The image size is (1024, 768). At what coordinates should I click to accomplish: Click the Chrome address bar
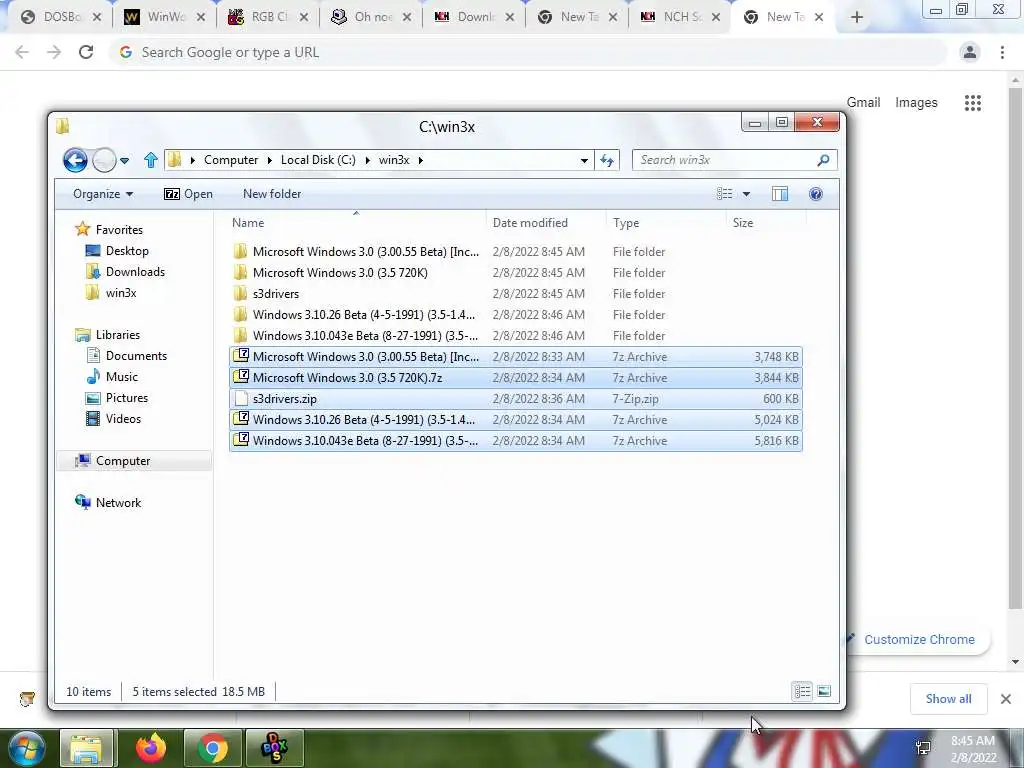528,52
